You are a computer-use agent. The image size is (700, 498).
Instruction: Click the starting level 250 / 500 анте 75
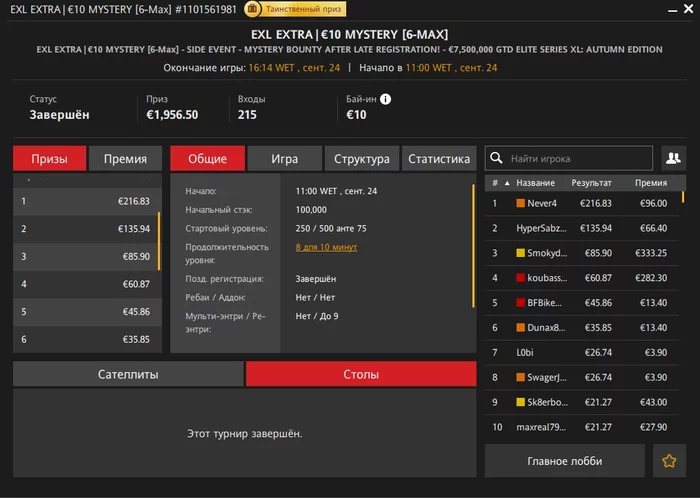coord(331,228)
